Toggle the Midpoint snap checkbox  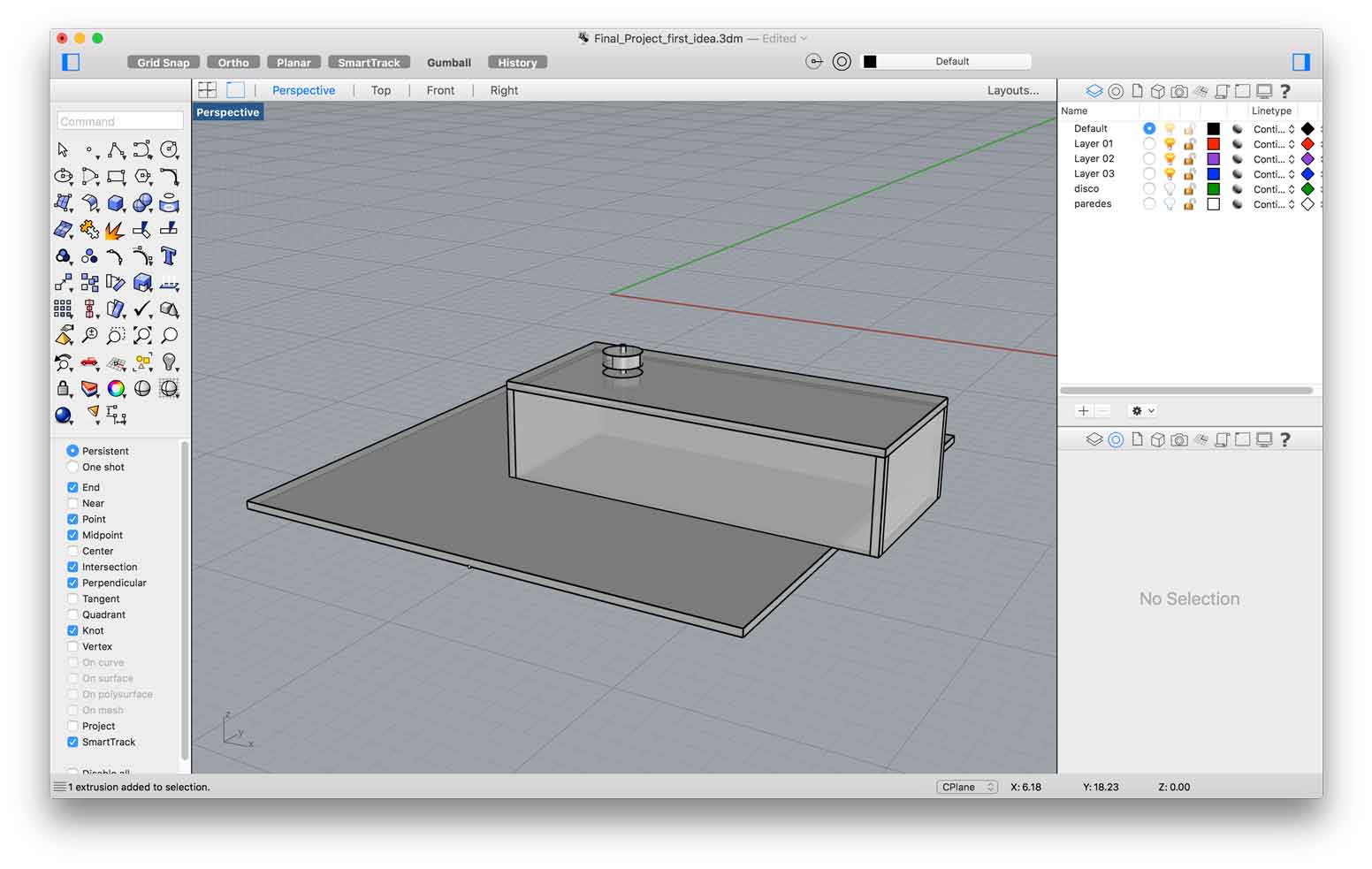(x=72, y=535)
